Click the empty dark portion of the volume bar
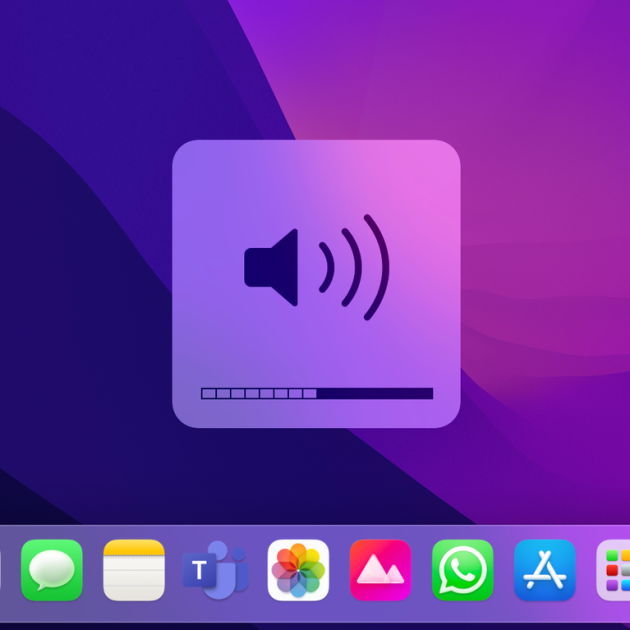This screenshot has width=630, height=630. tap(370, 394)
